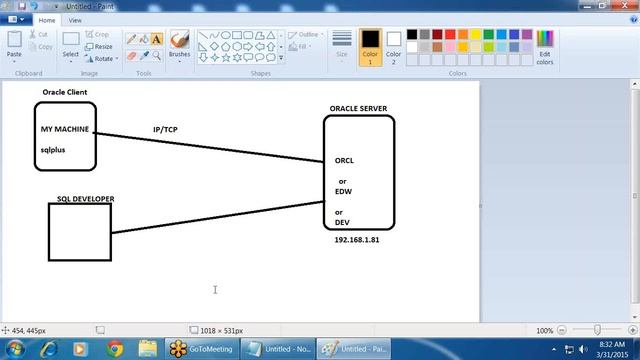
Task: Pick the green color swatch
Action: [x=489, y=34]
